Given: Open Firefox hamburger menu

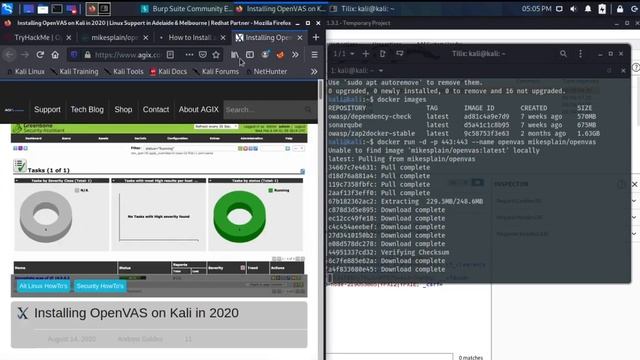Looking at the screenshot, I should (314, 55).
